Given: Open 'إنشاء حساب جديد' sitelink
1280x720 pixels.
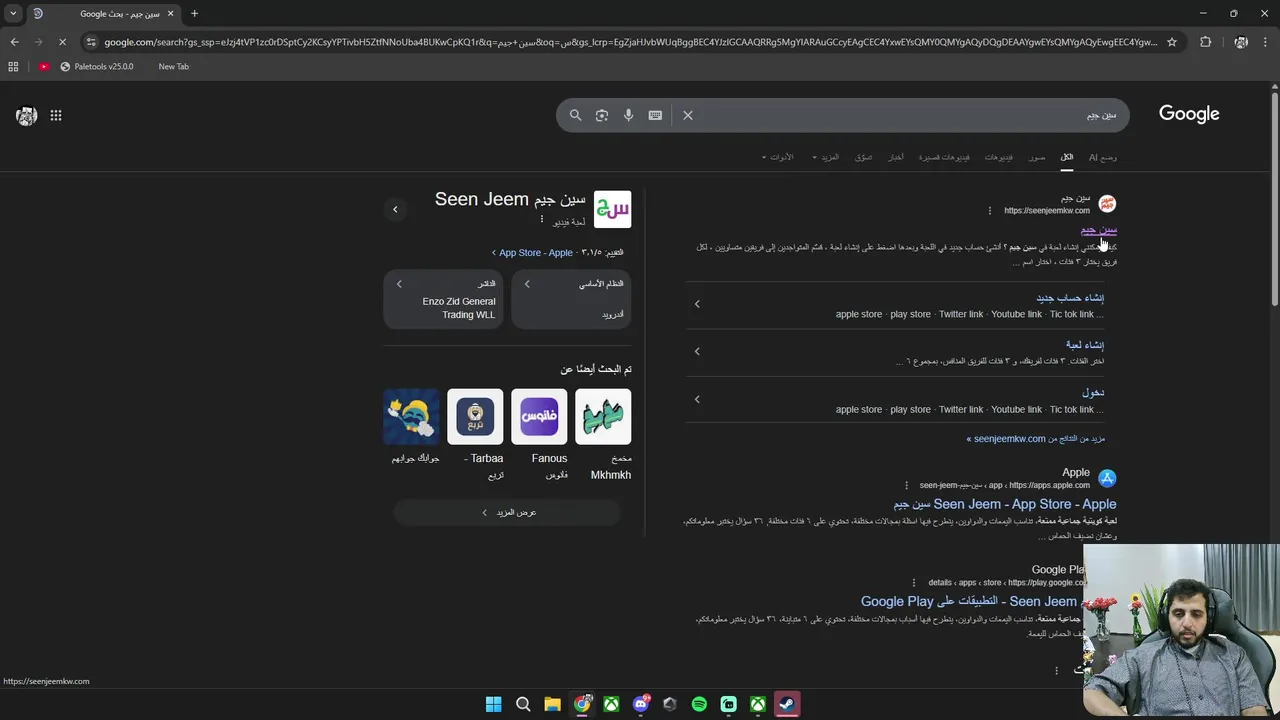Looking at the screenshot, I should 1070,298.
